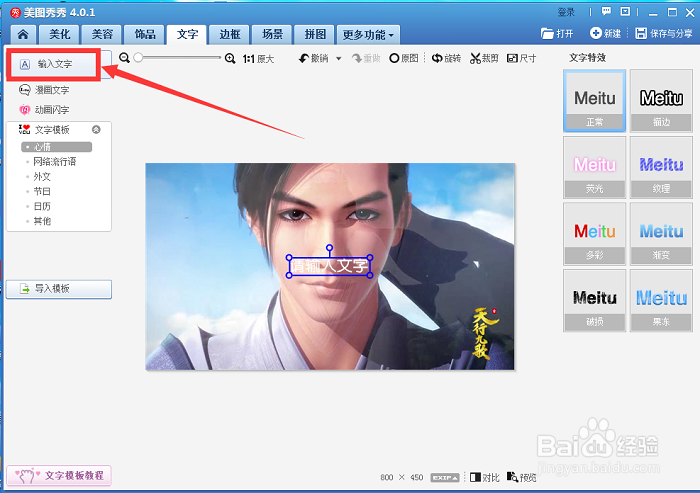Click the 重做 redo button
The width and height of the screenshot is (700, 493).
(366, 58)
